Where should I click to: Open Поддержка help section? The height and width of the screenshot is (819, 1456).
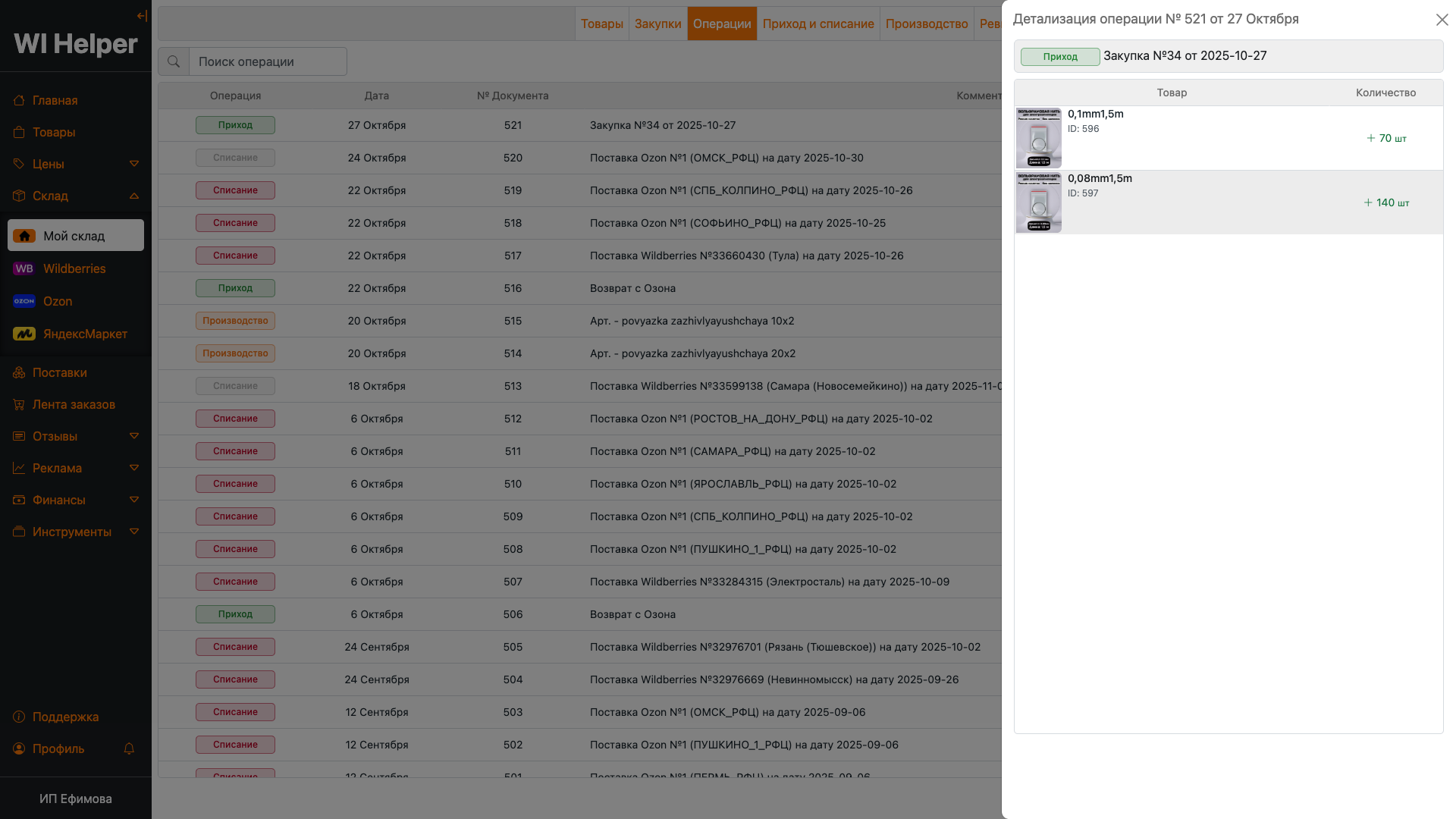coord(65,717)
